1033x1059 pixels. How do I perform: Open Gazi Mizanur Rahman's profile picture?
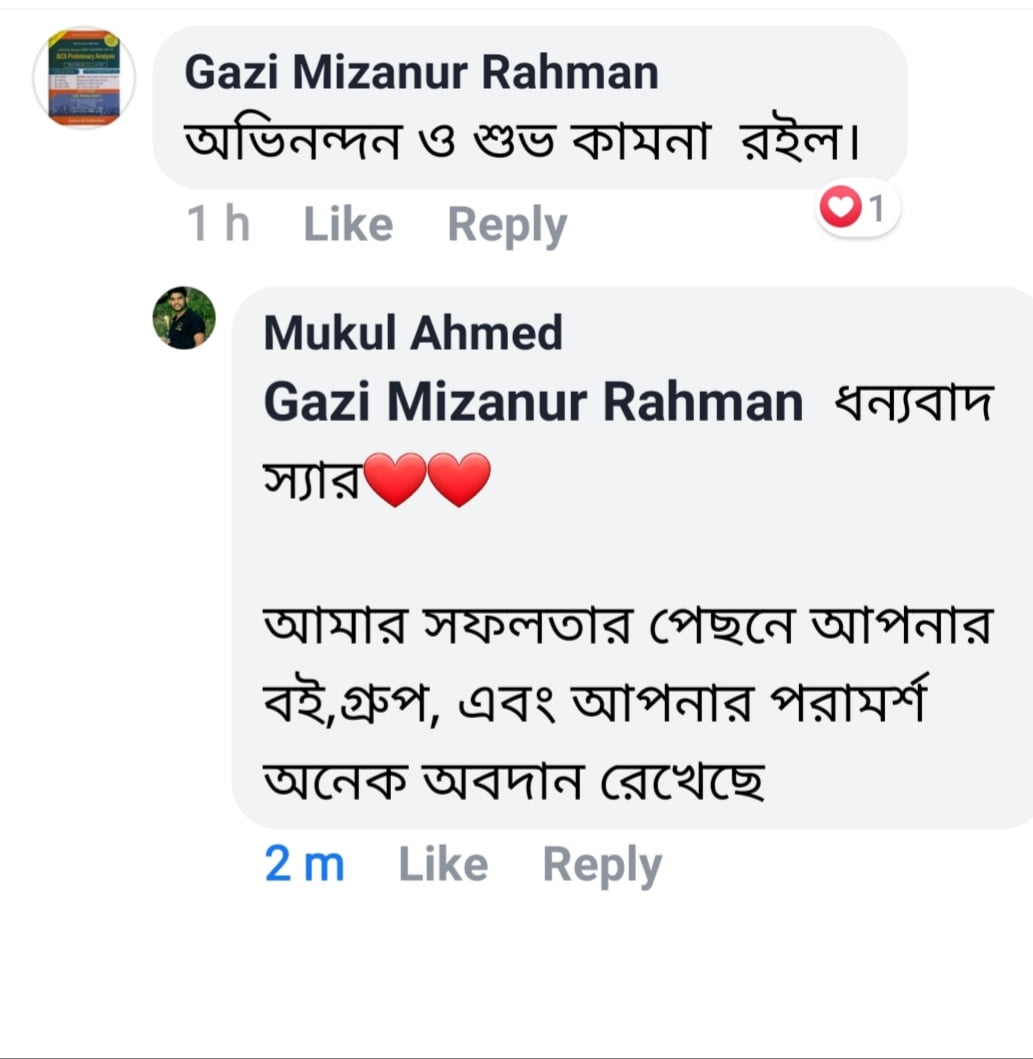(84, 78)
